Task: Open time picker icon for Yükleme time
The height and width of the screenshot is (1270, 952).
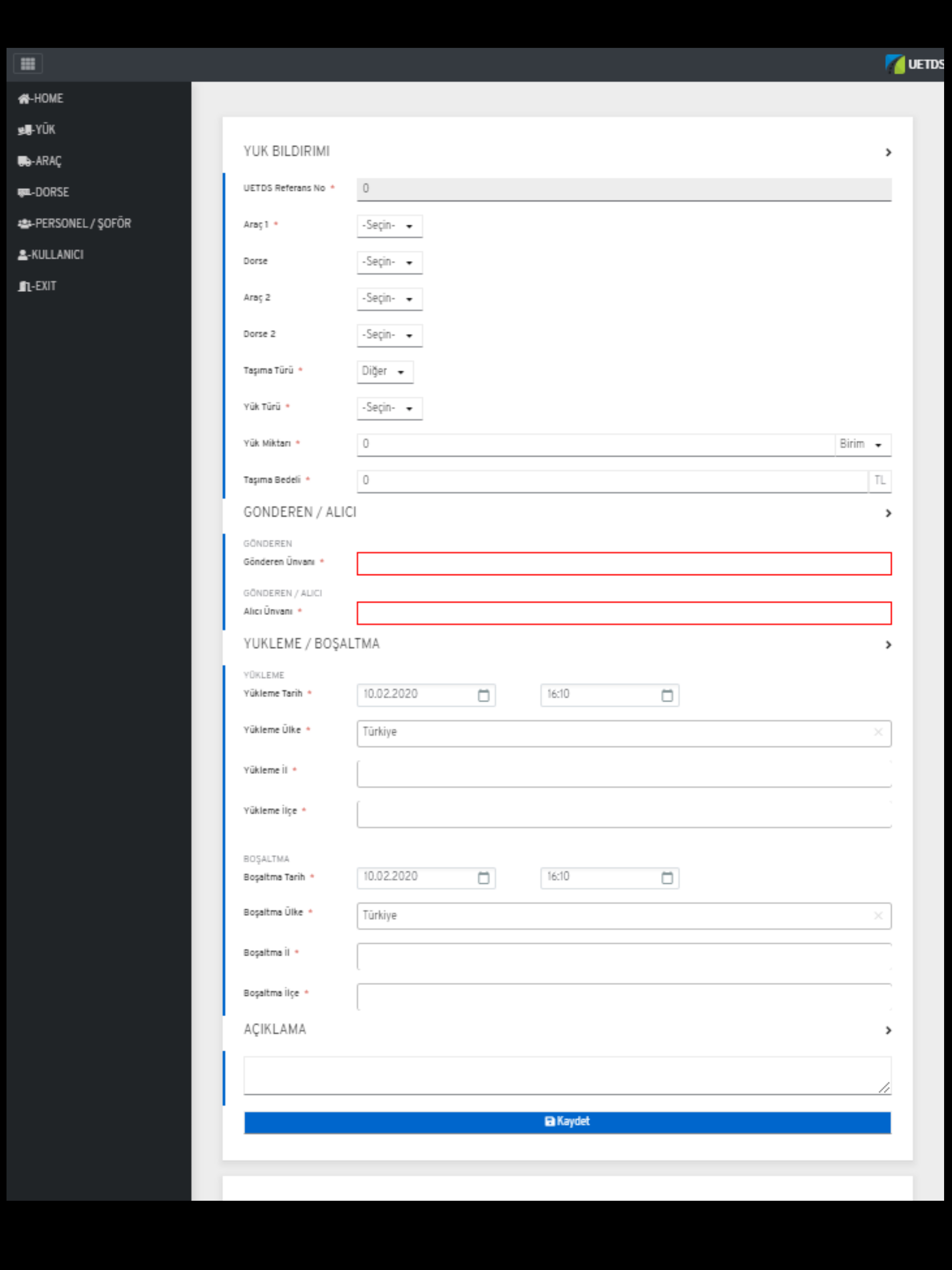Action: [667, 695]
